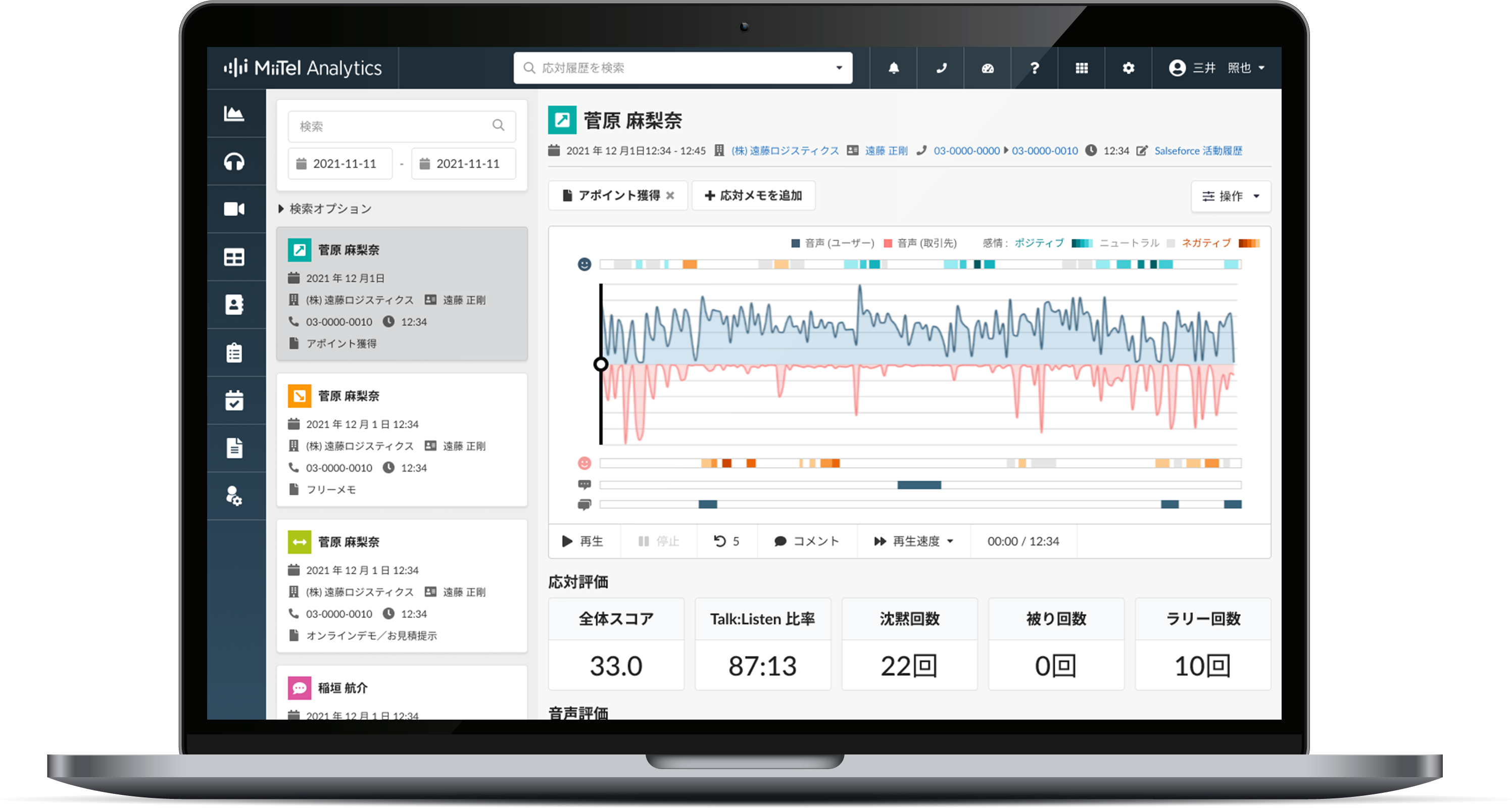Click the 音声 (取引先) legend entry
Viewport: 1512px width, 808px height.
(x=920, y=243)
